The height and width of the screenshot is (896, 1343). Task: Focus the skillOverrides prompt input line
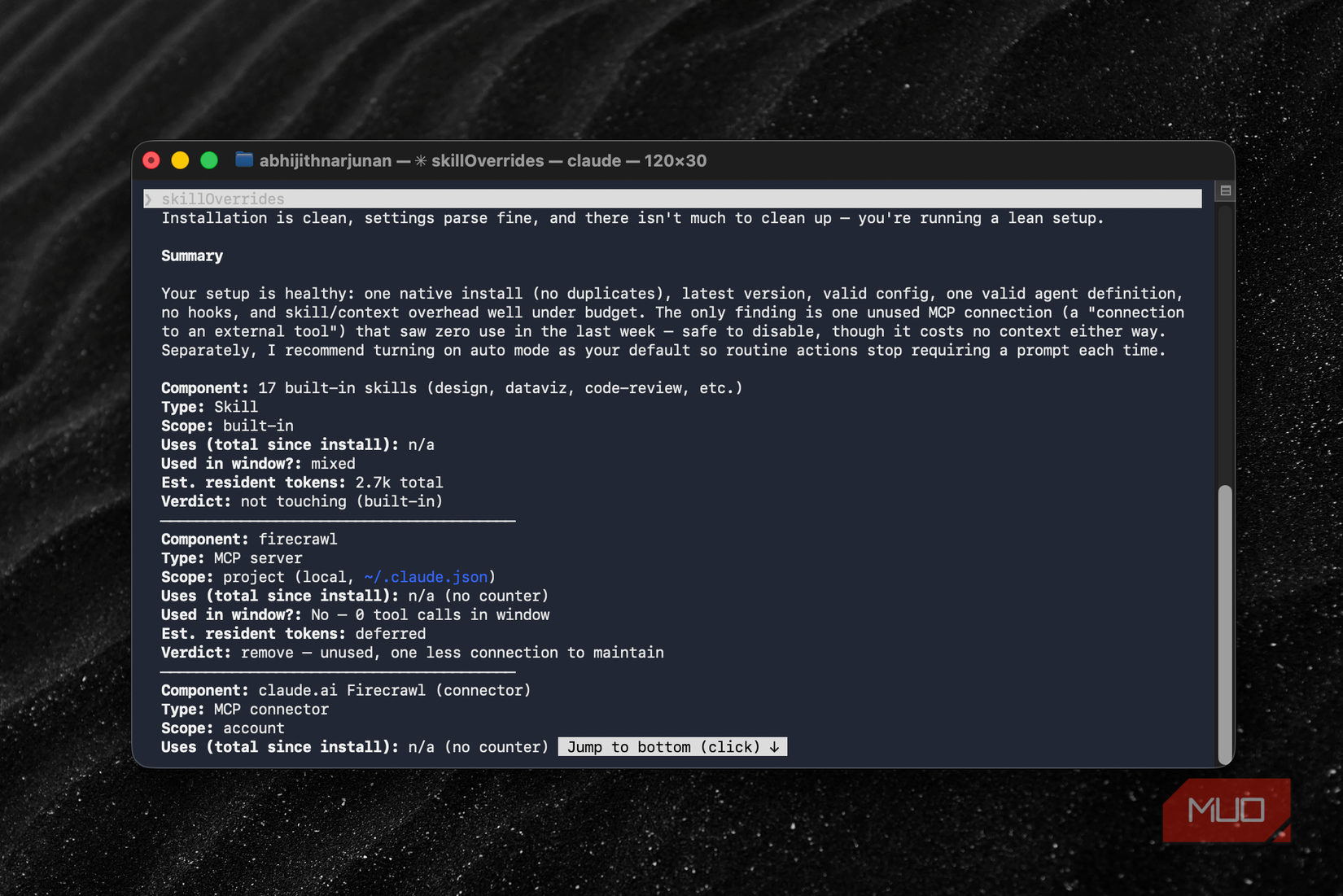672,199
